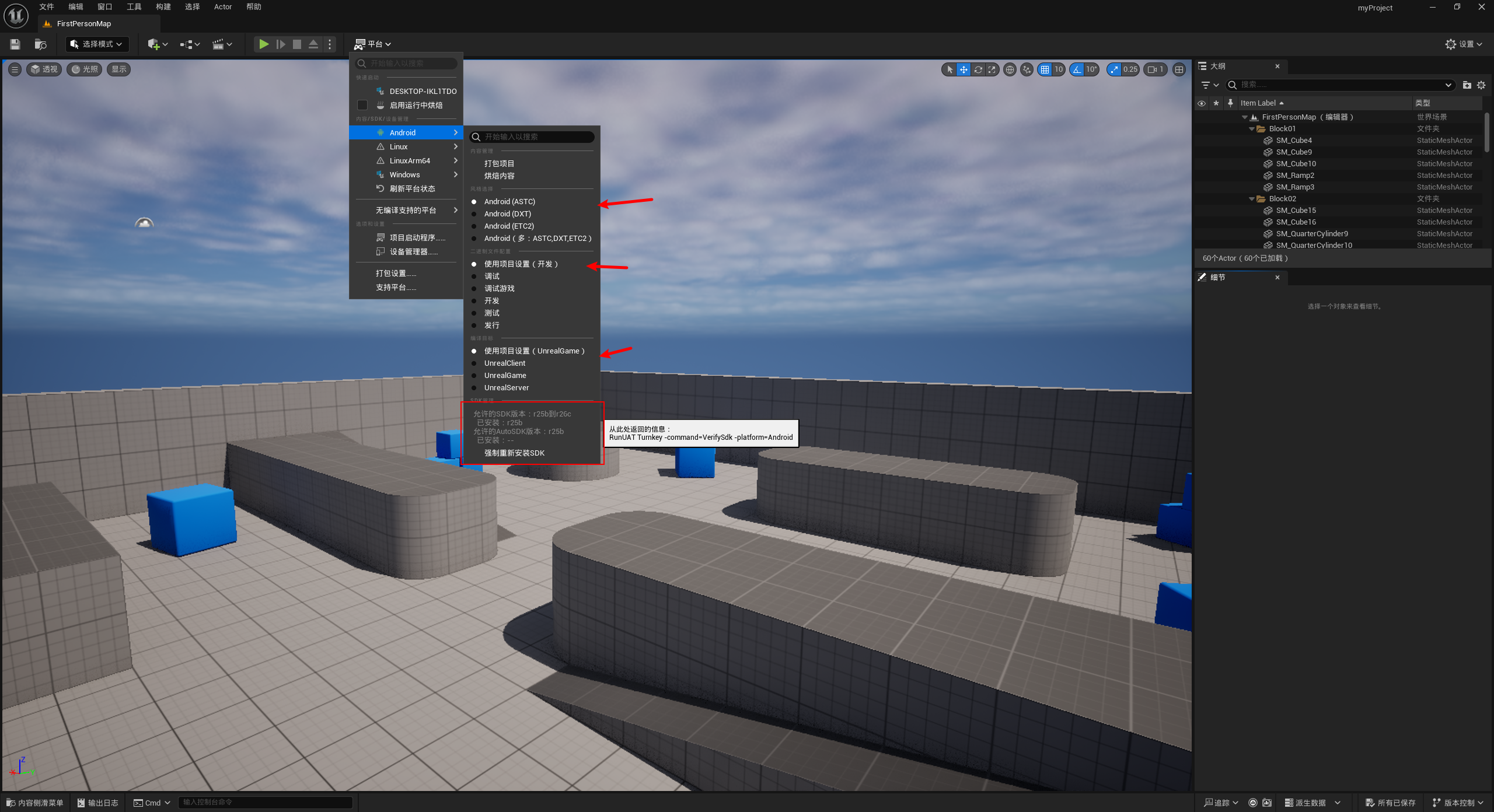This screenshot has height=812, width=1494.
Task: Select the 发行 build configuration radio
Action: pos(491,325)
